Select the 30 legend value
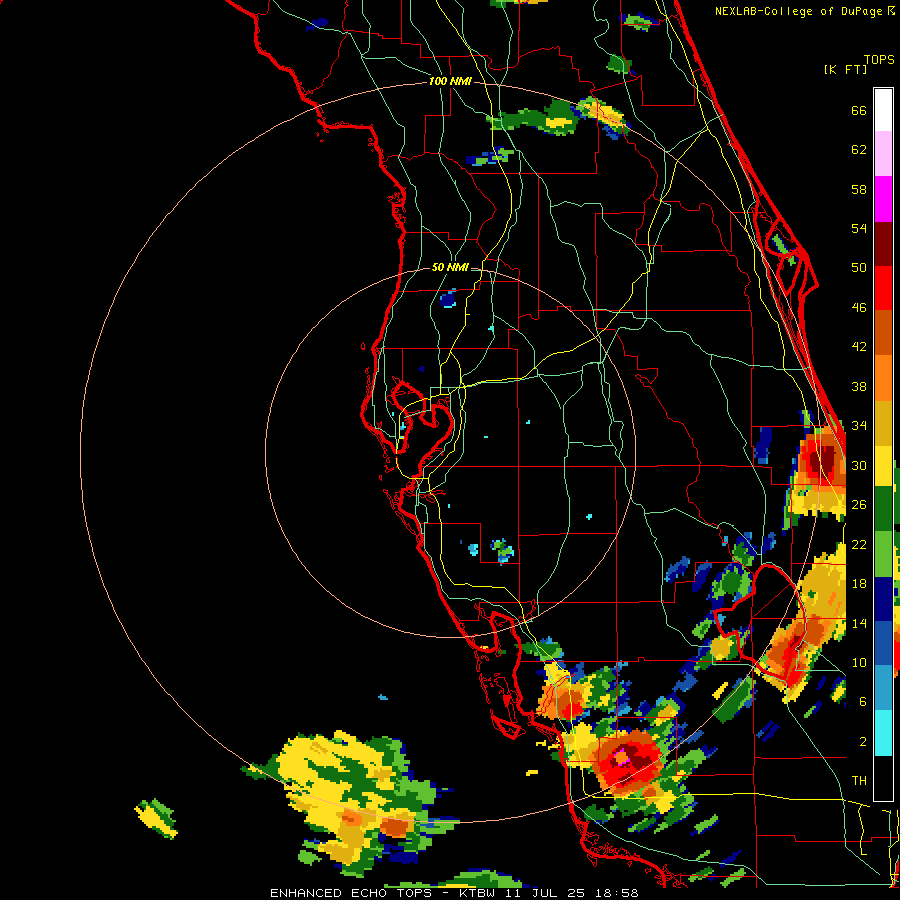900x900 pixels. click(x=859, y=465)
